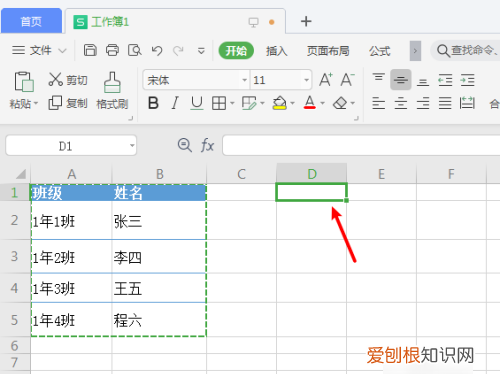Align text left
500x374 pixels.
coord(378,103)
